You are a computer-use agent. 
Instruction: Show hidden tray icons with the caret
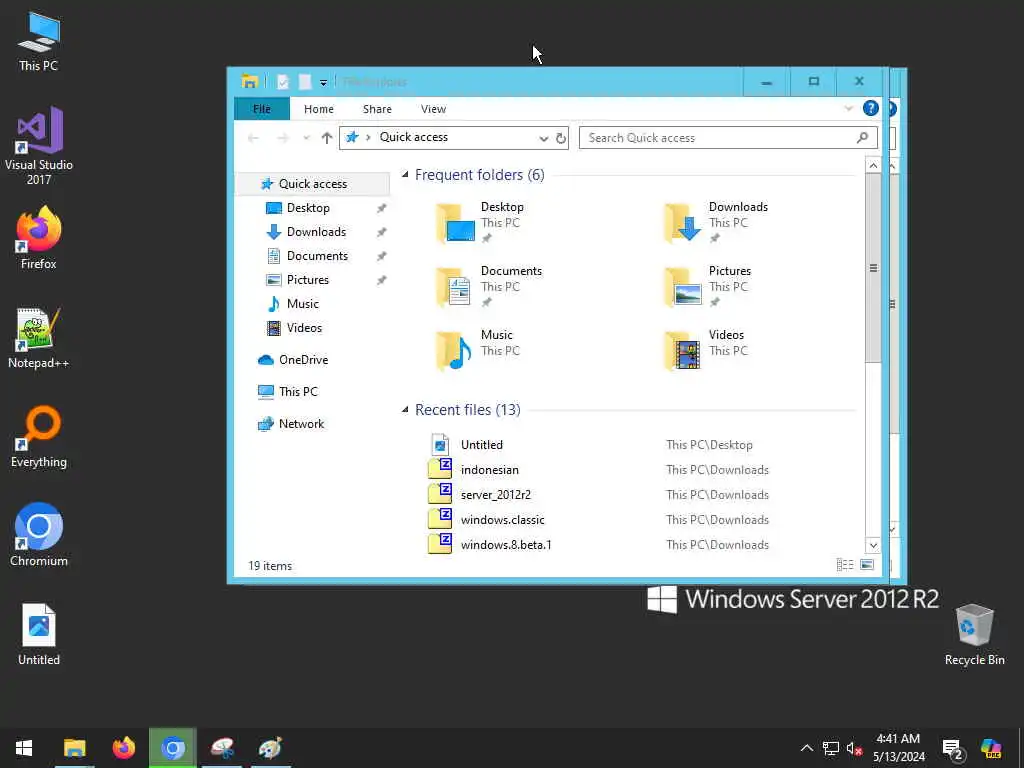tap(807, 748)
